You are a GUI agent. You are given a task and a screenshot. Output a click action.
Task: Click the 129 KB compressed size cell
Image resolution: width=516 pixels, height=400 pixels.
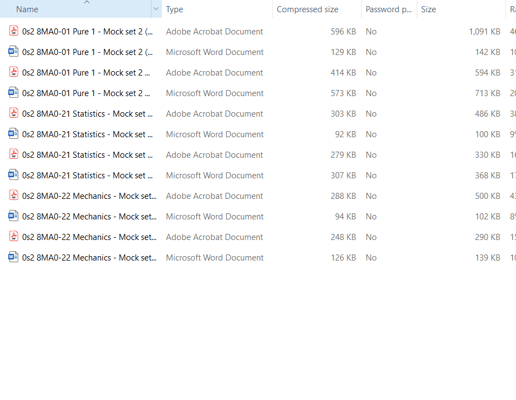(x=343, y=52)
